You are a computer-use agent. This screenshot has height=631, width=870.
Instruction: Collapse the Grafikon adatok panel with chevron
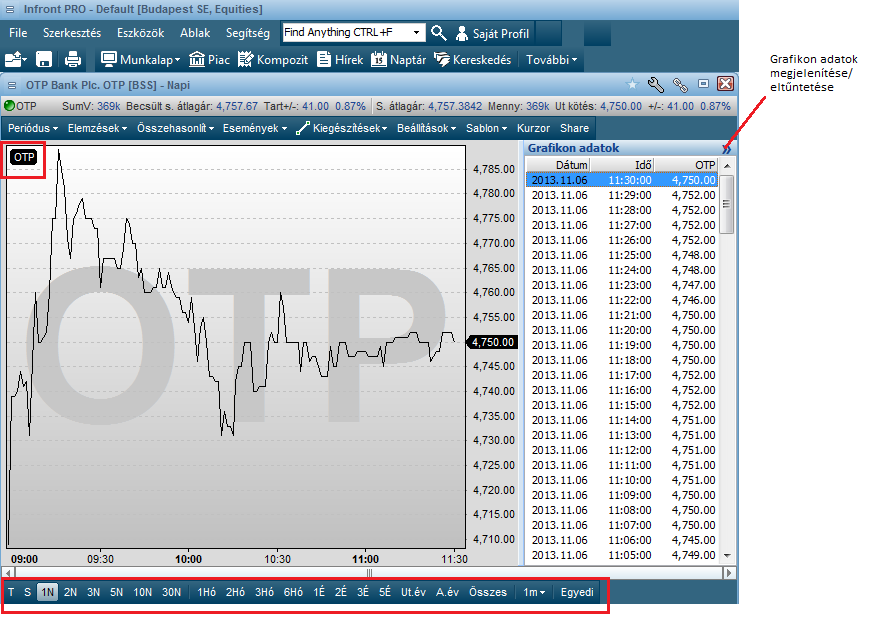[x=726, y=149]
